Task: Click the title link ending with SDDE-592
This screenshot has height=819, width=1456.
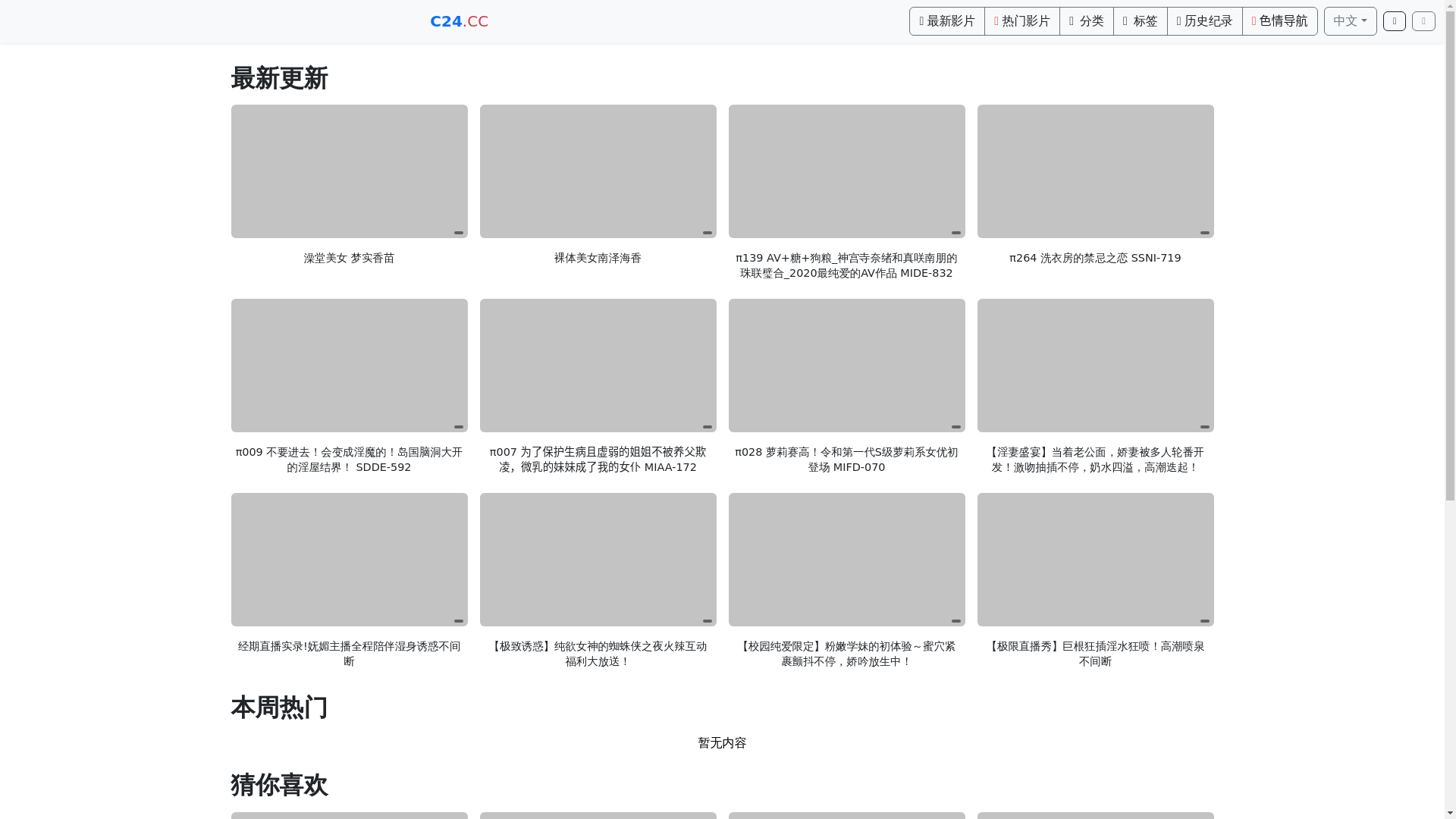Action: click(x=349, y=460)
